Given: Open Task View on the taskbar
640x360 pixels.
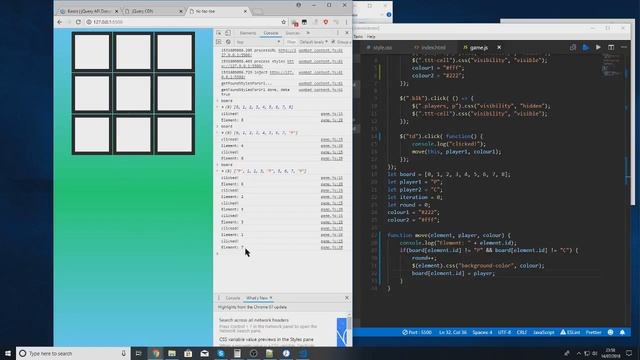Looking at the screenshot, I should (138, 353).
